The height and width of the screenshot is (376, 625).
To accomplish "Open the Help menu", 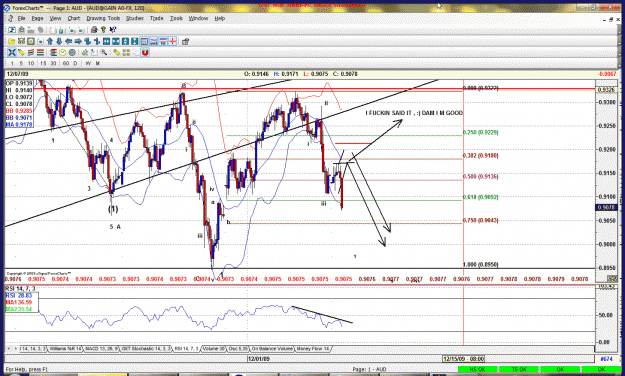I will [219, 18].
